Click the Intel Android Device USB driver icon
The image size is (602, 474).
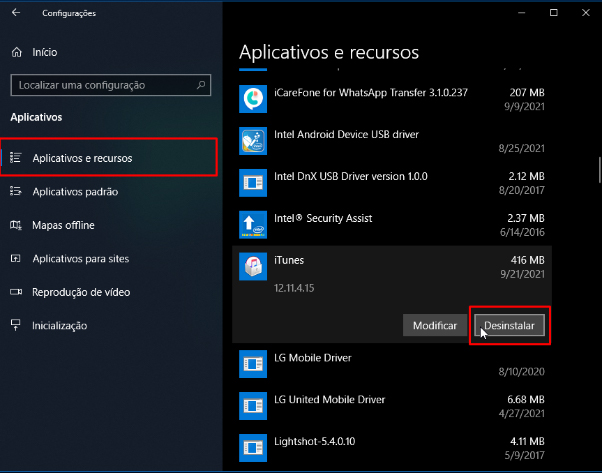[253, 141]
